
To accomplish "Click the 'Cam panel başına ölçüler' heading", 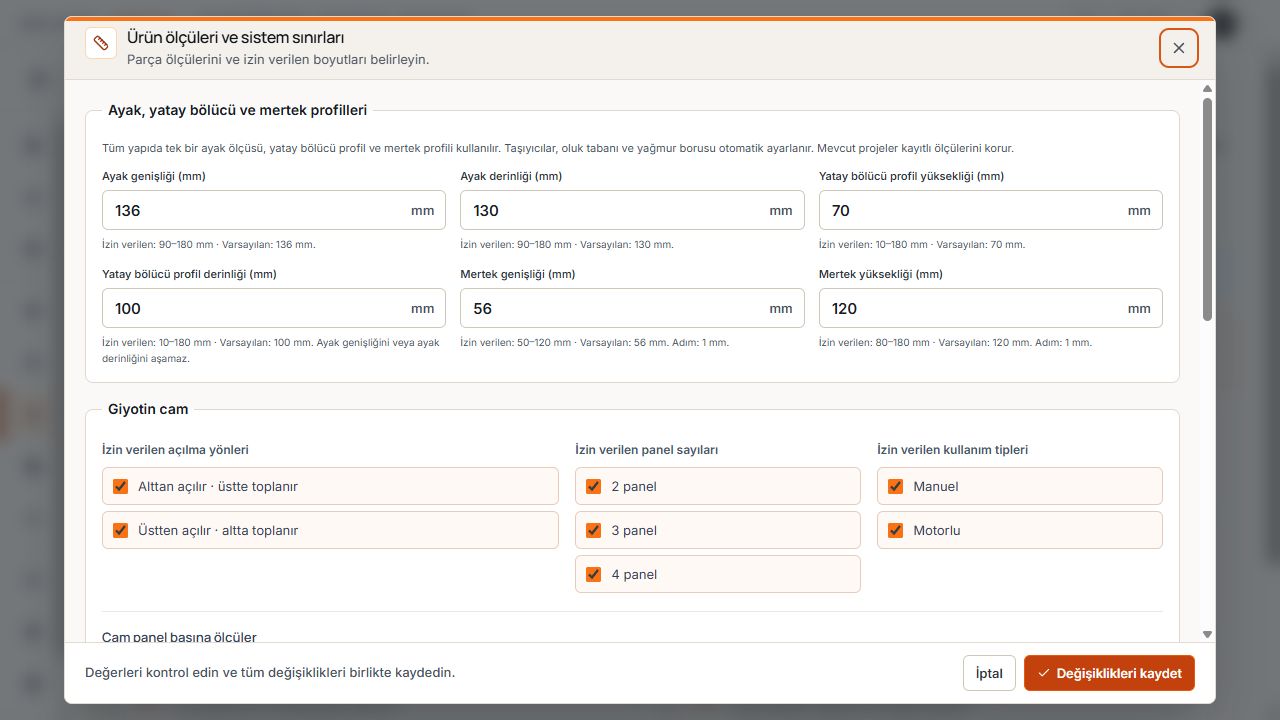I will (x=179, y=636).
